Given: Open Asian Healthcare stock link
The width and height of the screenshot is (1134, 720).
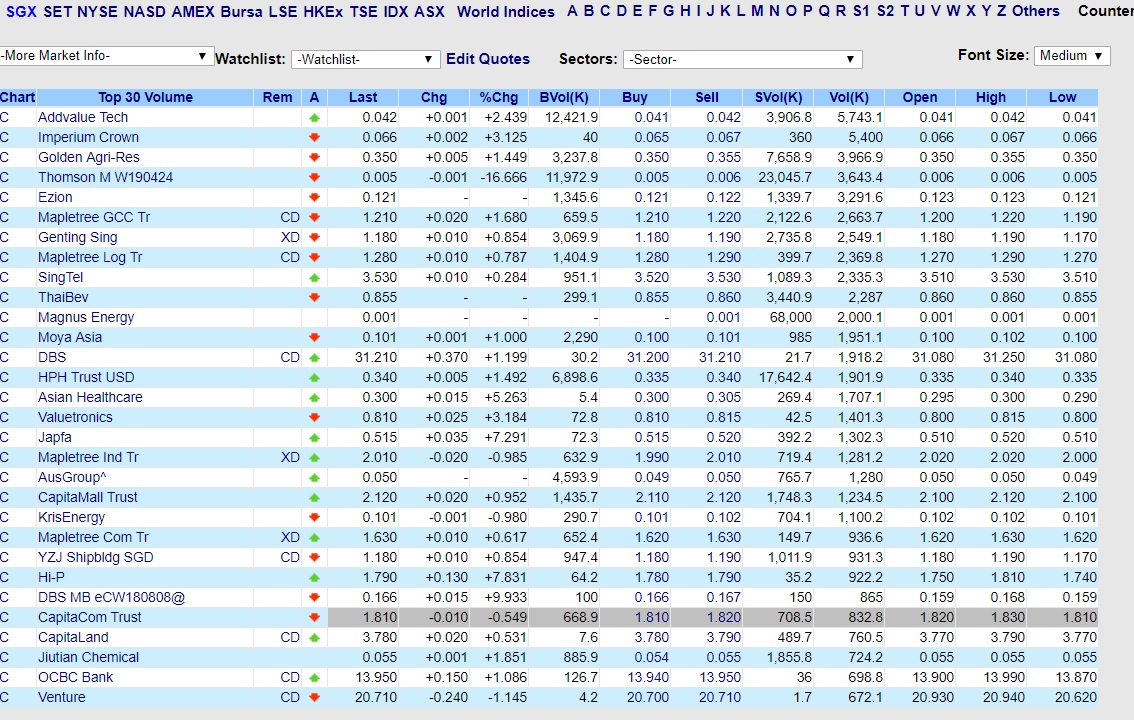Looking at the screenshot, I should click(90, 398).
